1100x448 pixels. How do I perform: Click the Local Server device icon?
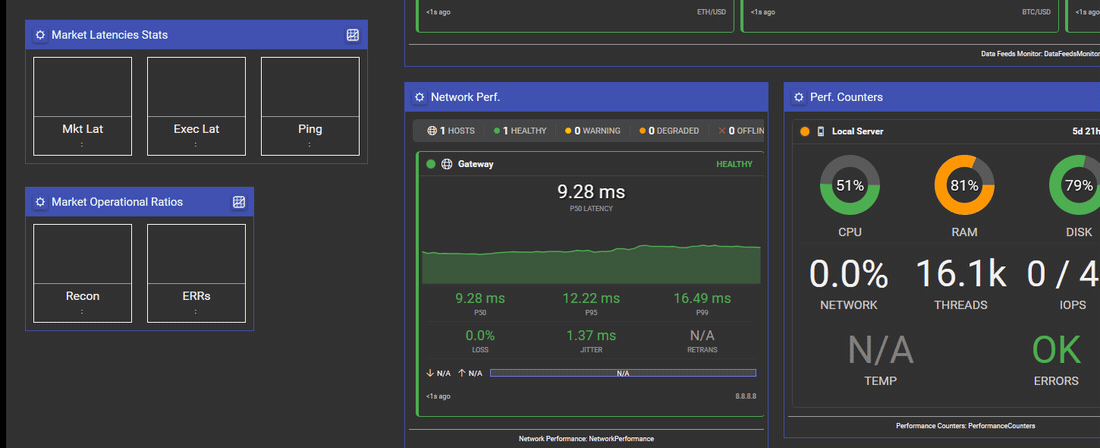[820, 131]
